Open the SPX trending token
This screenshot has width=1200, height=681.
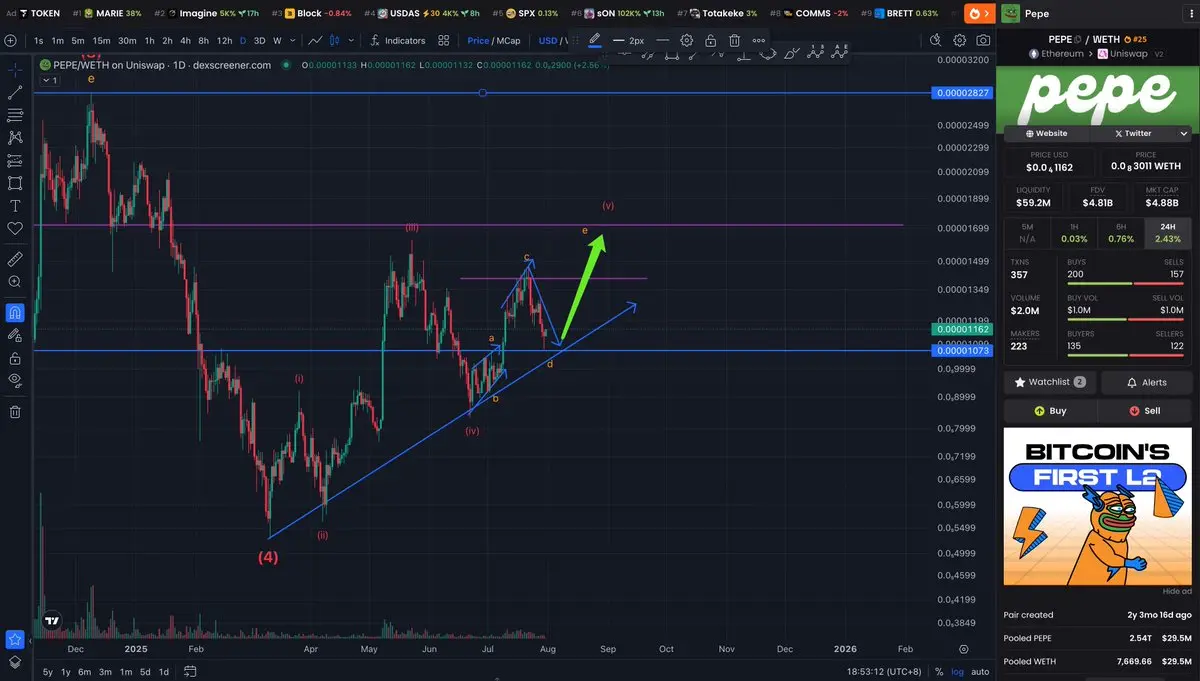coord(526,14)
